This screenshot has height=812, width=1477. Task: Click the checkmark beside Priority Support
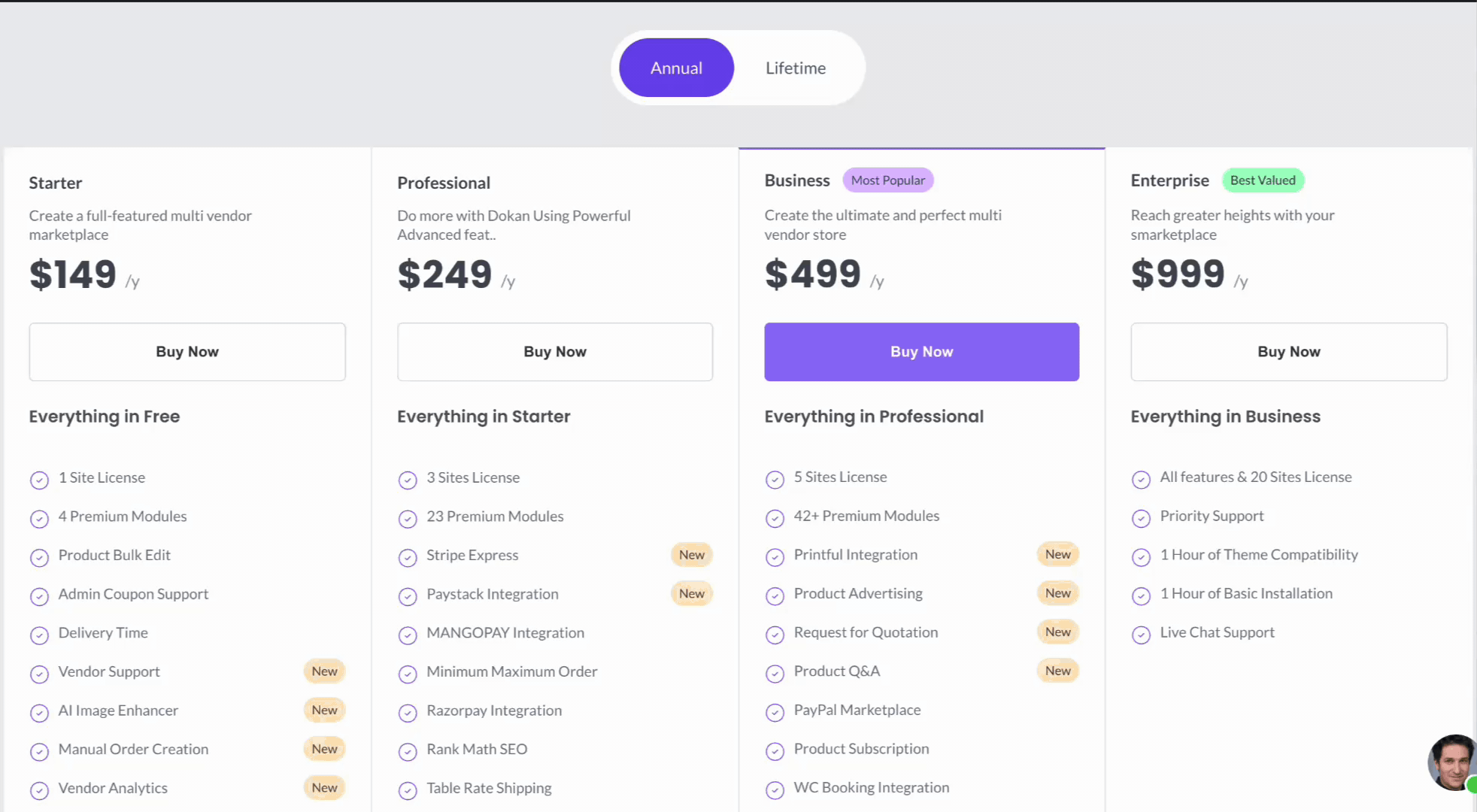(1141, 518)
